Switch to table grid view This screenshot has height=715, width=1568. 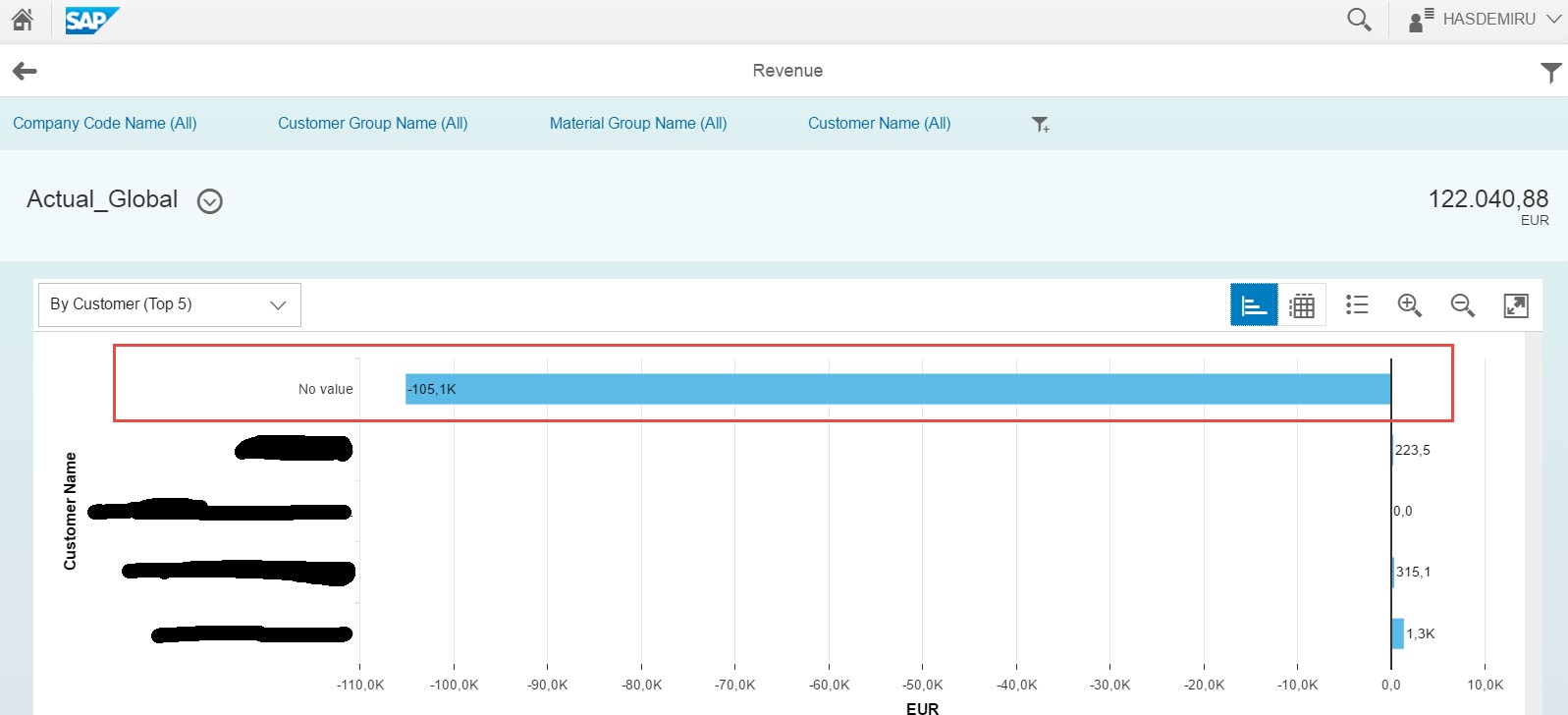point(1302,305)
